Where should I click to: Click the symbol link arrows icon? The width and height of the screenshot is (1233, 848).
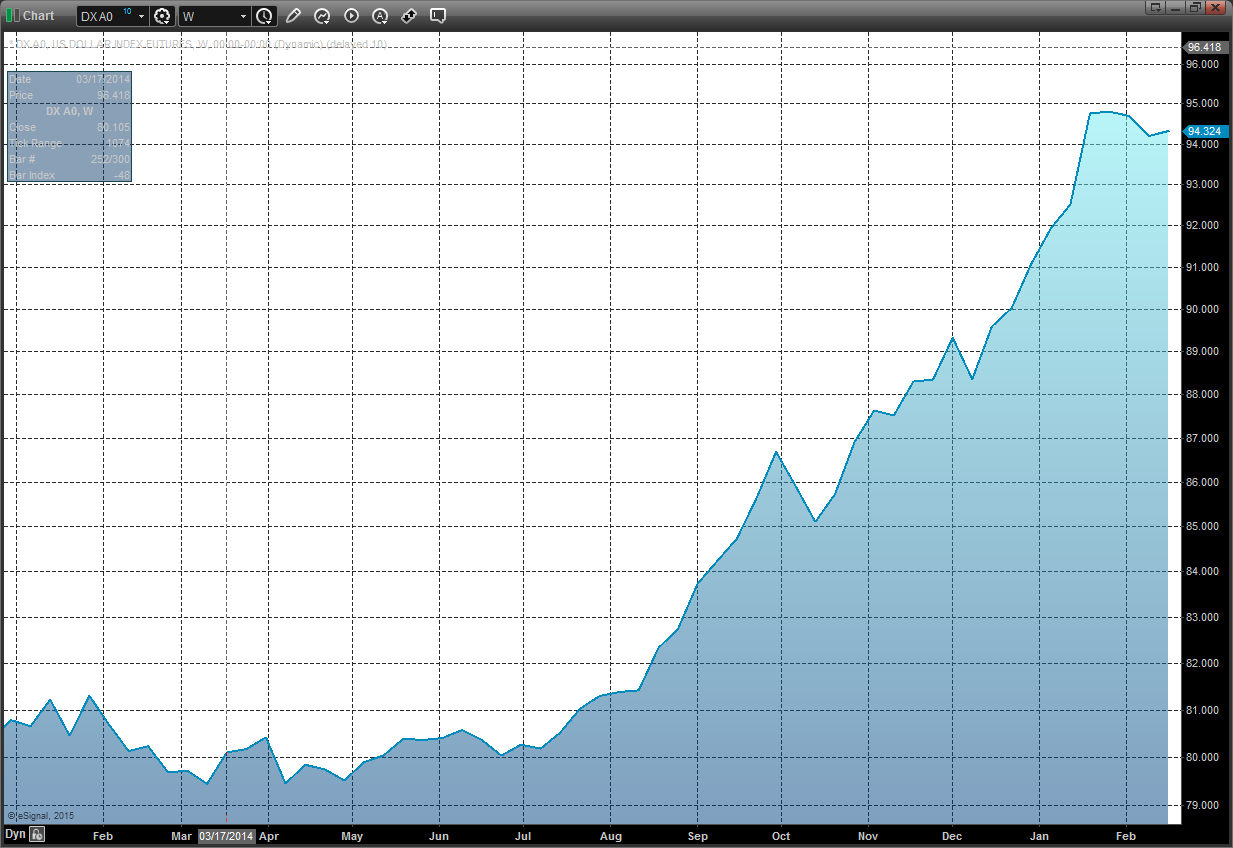(409, 16)
